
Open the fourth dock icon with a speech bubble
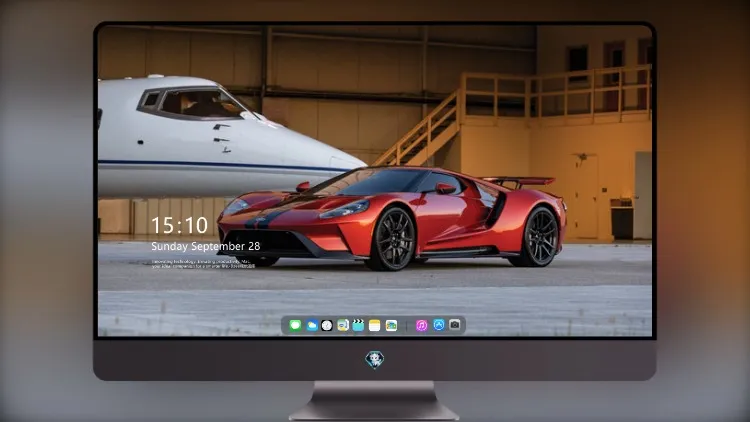(343, 325)
